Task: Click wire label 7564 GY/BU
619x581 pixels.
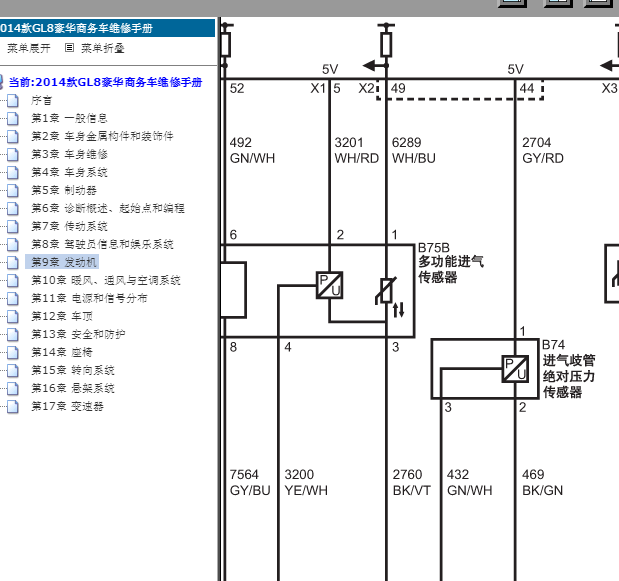Action: tap(250, 482)
